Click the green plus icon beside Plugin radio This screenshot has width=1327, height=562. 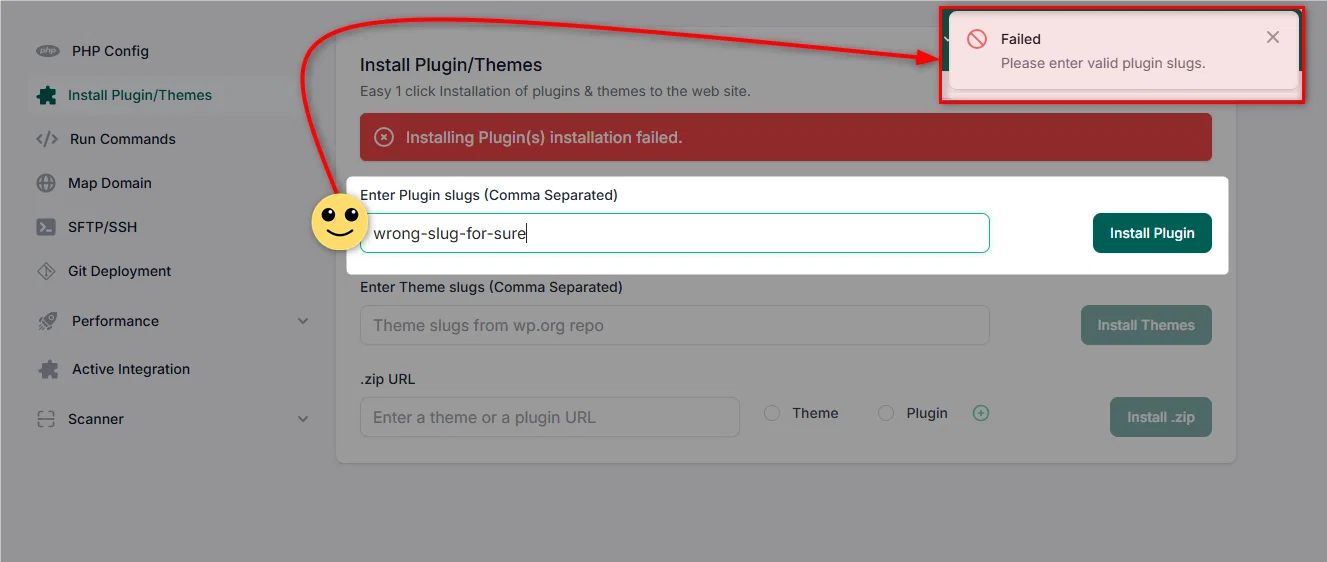981,413
